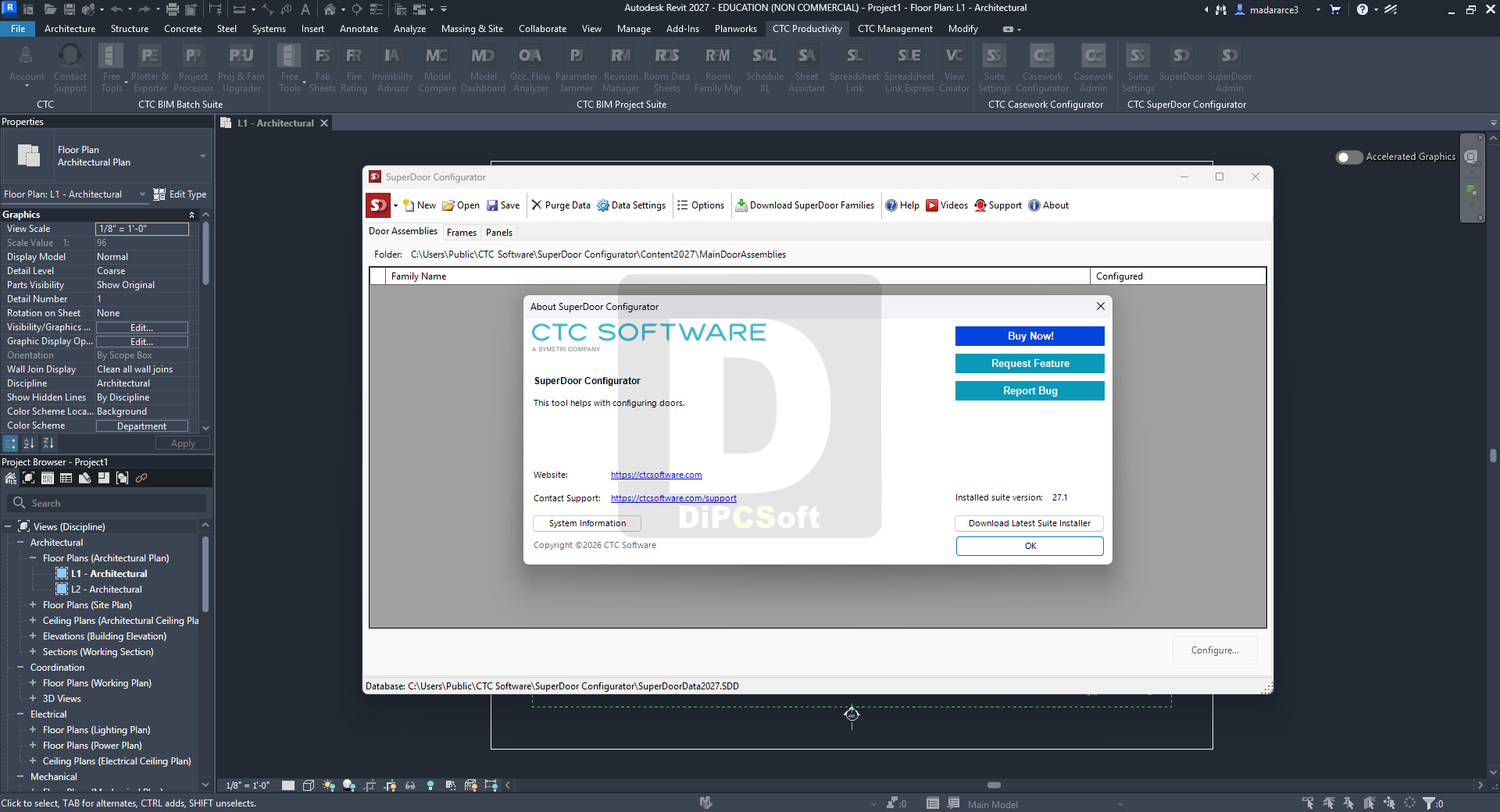
Task: Open the CTC Management ribbon tab
Action: click(895, 29)
